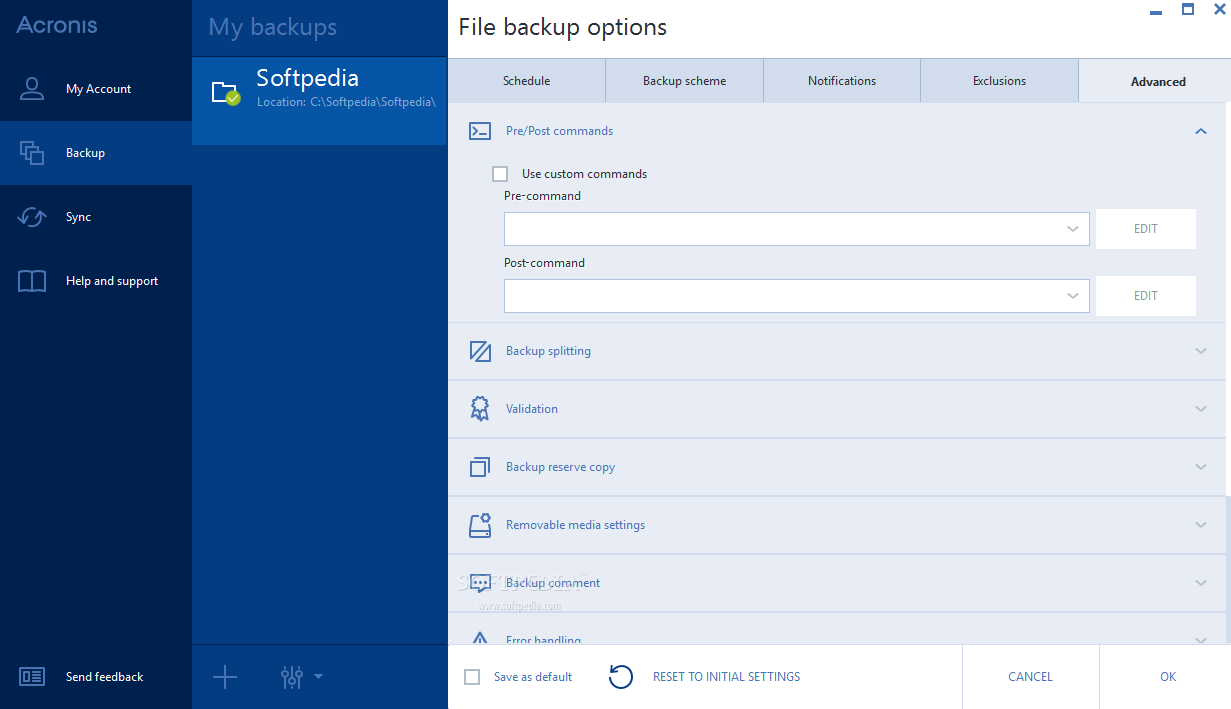The image size is (1231, 709).
Task: Enable Use custom commands checkbox
Action: (x=500, y=174)
